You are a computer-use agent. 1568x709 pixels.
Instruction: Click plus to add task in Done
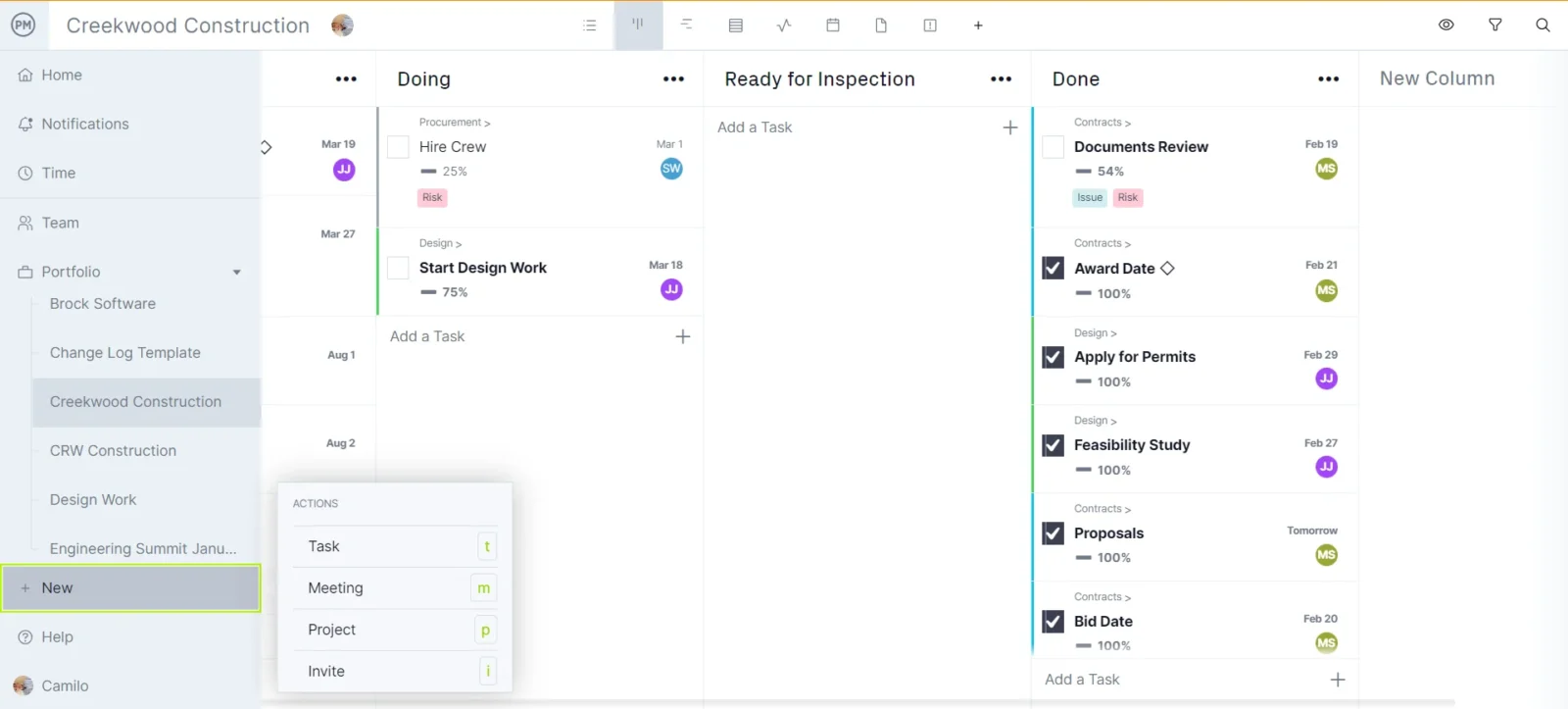click(1338, 680)
